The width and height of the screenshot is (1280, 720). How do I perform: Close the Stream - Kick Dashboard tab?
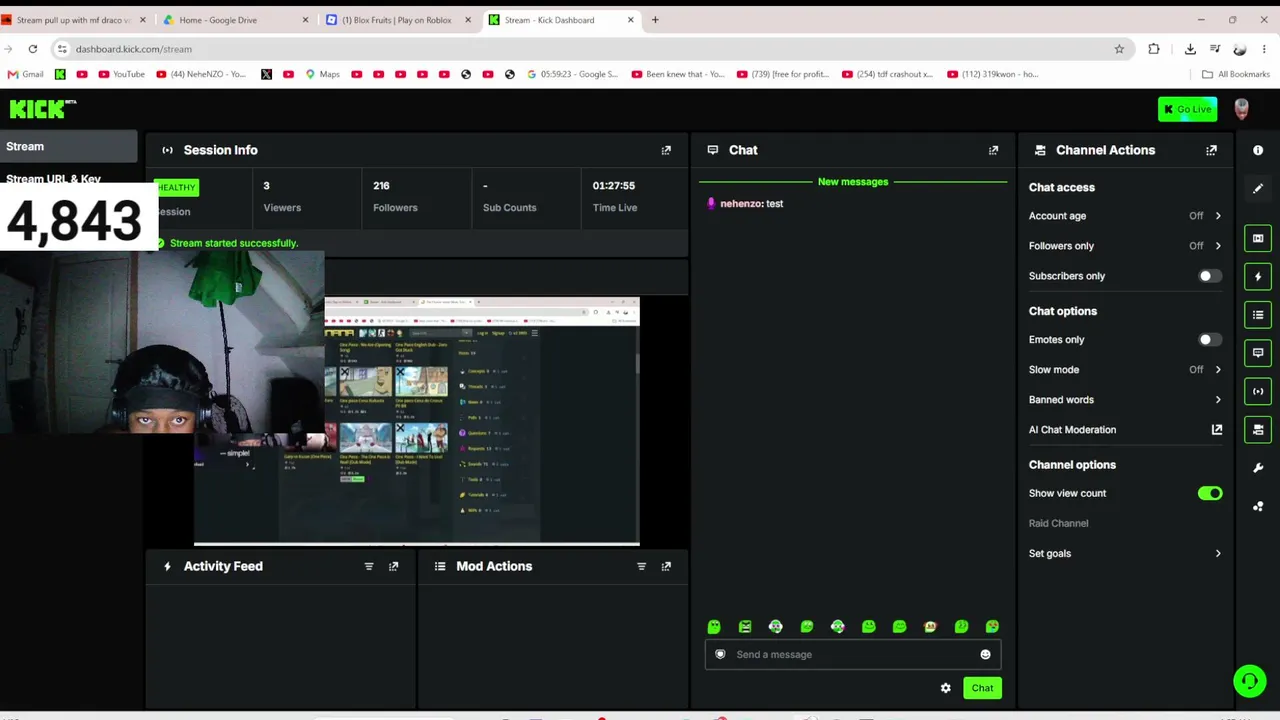pyautogui.click(x=630, y=20)
